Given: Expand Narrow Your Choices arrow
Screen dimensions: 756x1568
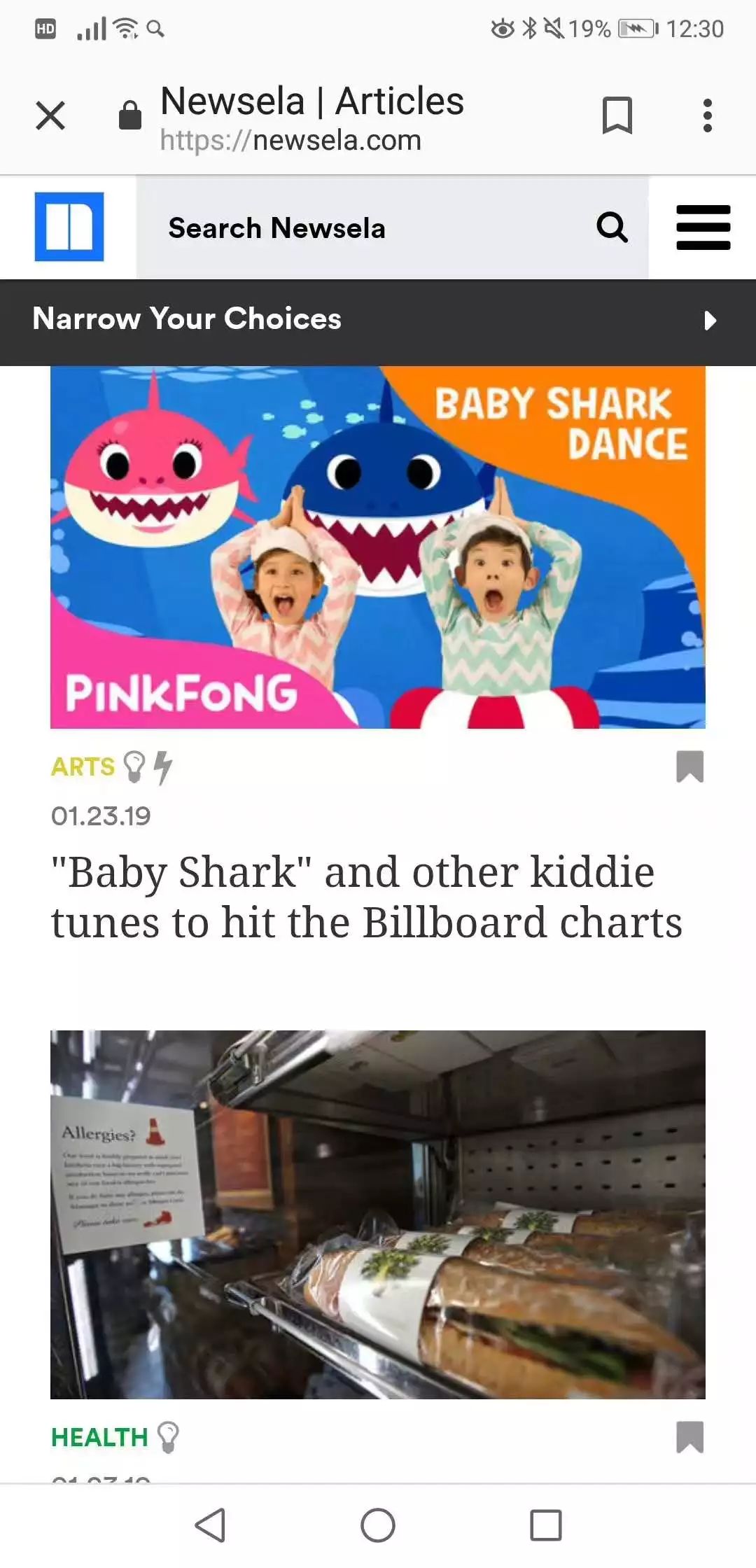Looking at the screenshot, I should (x=710, y=321).
